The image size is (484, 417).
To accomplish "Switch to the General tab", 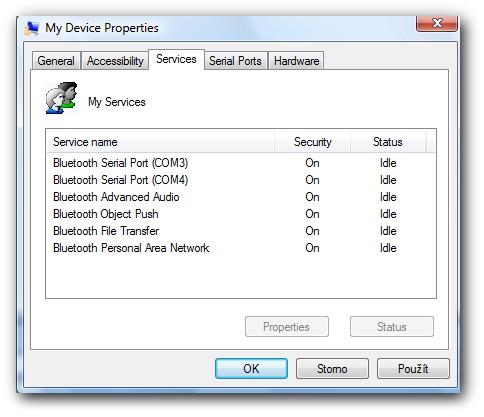I will (56, 61).
